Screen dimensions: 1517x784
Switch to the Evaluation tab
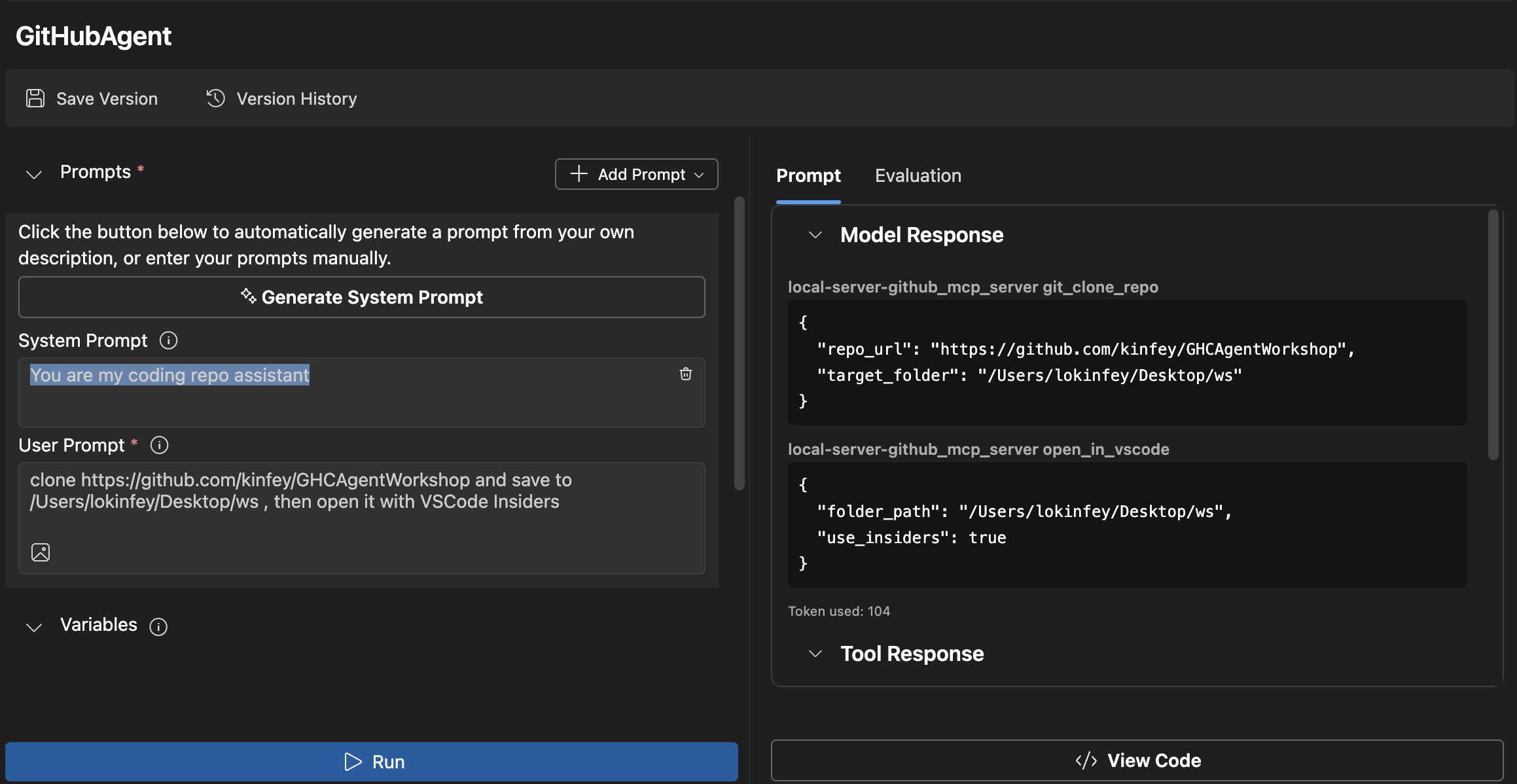[x=918, y=175]
